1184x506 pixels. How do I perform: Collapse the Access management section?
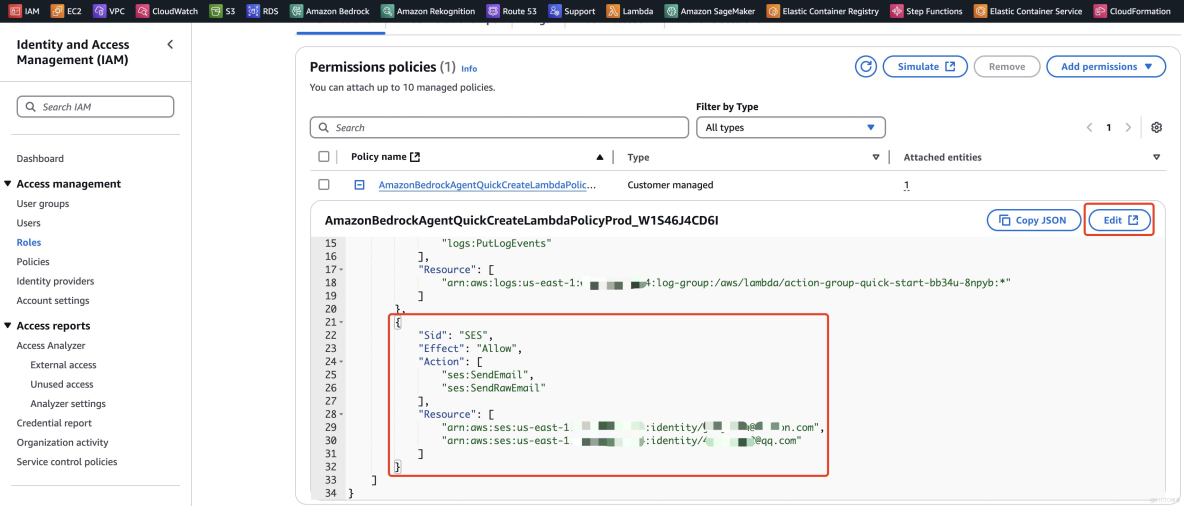(8, 184)
